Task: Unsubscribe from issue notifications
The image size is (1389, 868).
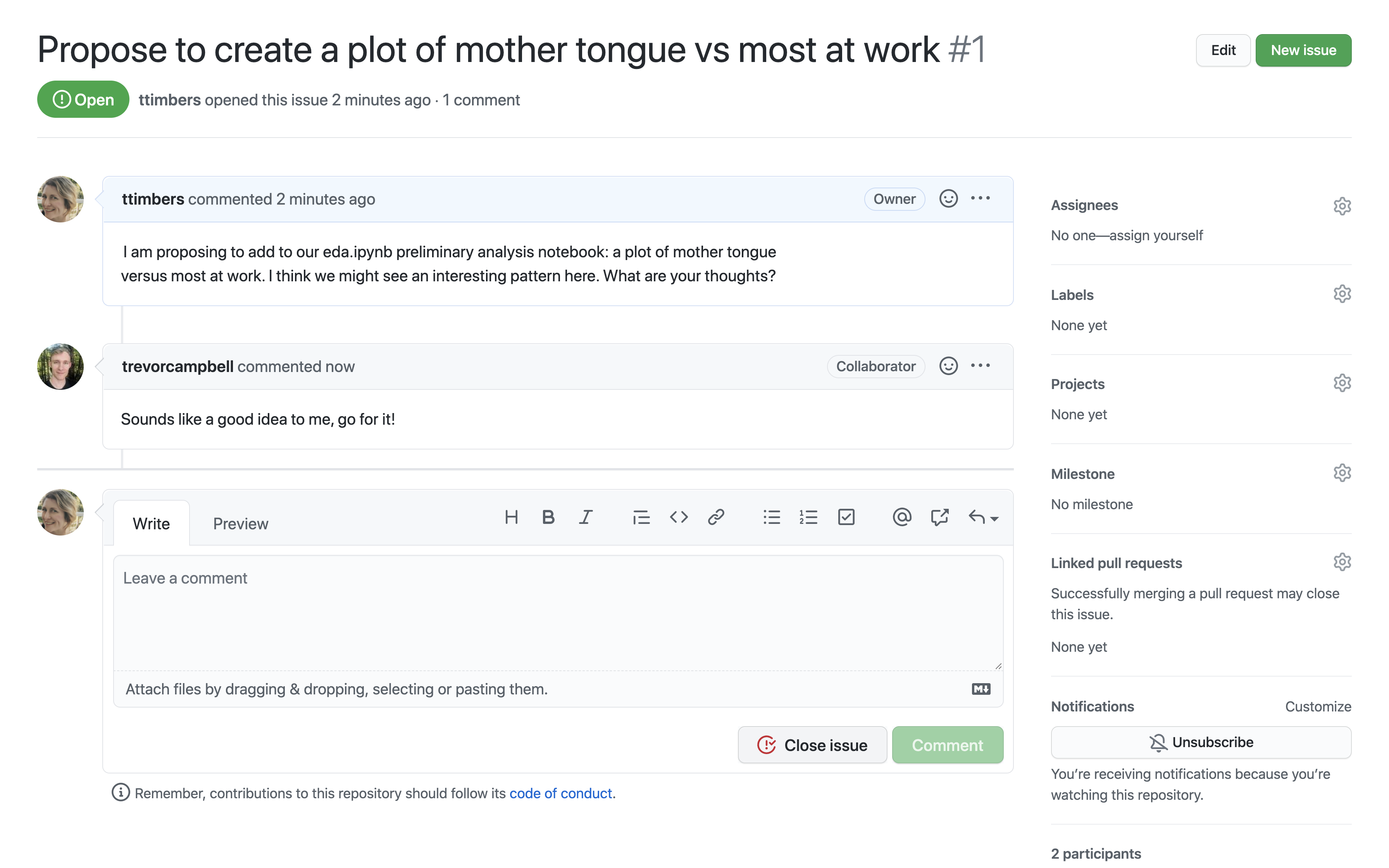Action: point(1201,742)
